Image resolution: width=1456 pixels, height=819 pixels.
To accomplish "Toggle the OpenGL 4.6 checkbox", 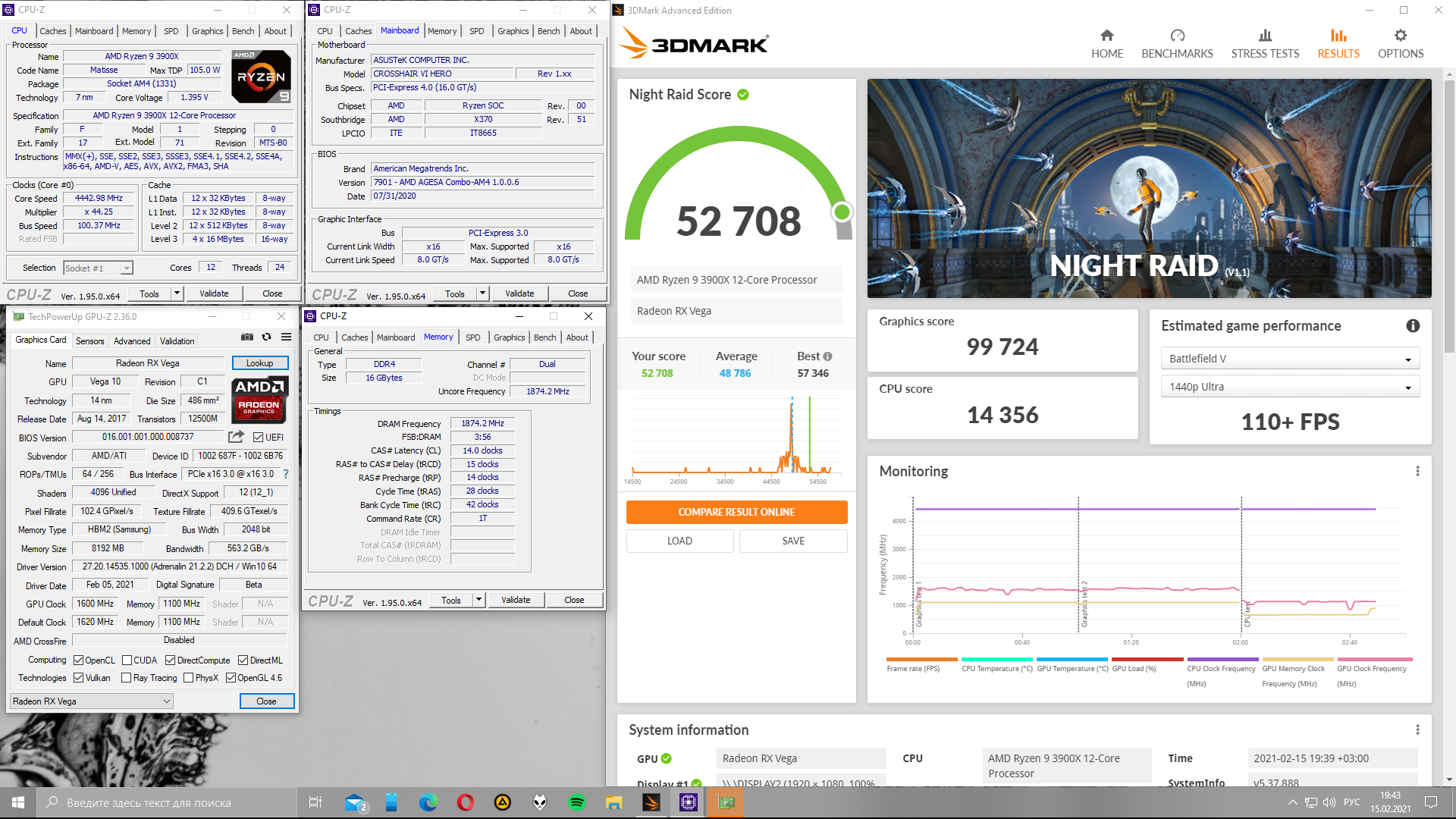I will 231,678.
